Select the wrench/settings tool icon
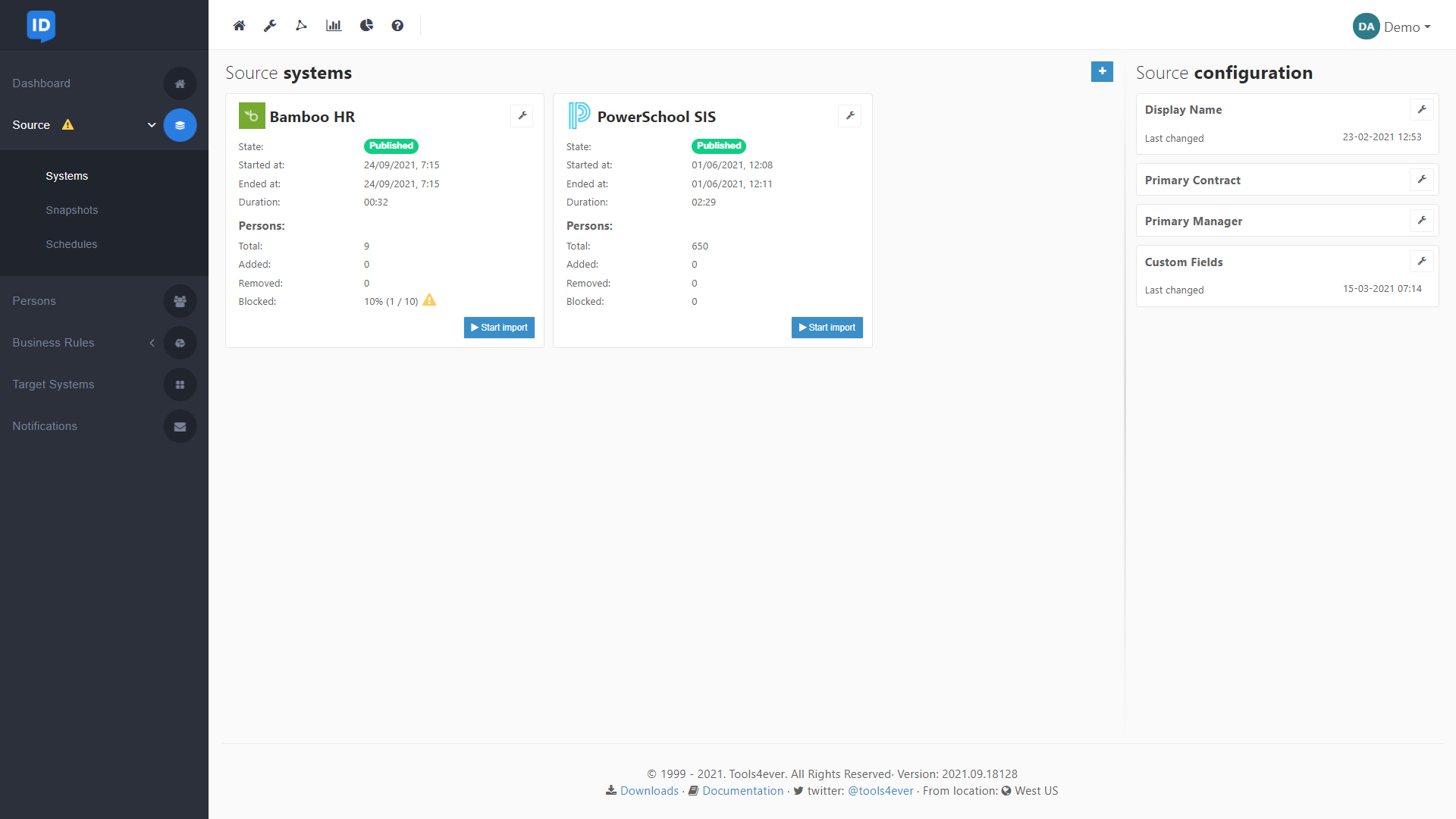This screenshot has height=819, width=1456. pos(270,25)
